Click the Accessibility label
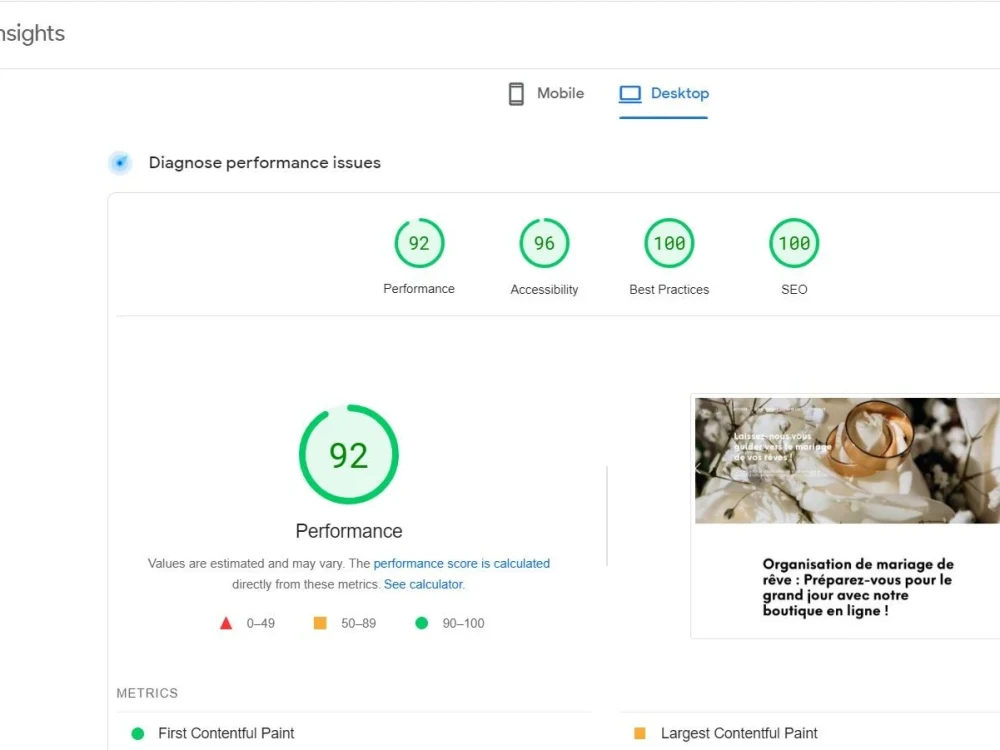The height and width of the screenshot is (750, 1000). point(544,290)
